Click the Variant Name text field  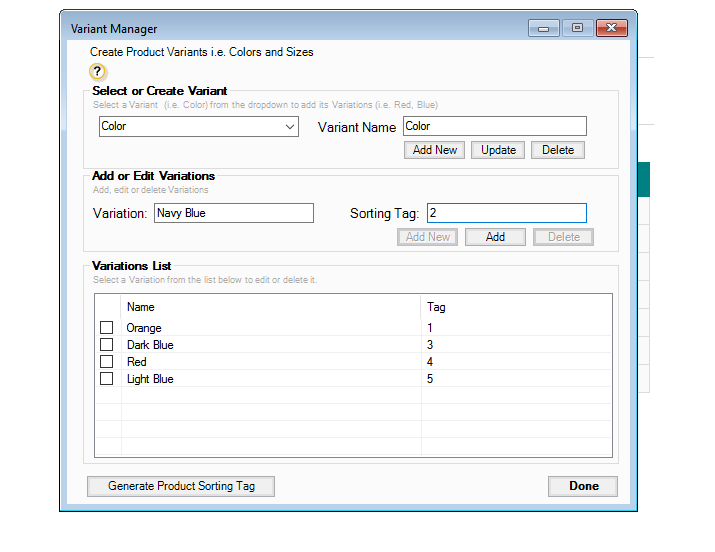[x=494, y=126]
